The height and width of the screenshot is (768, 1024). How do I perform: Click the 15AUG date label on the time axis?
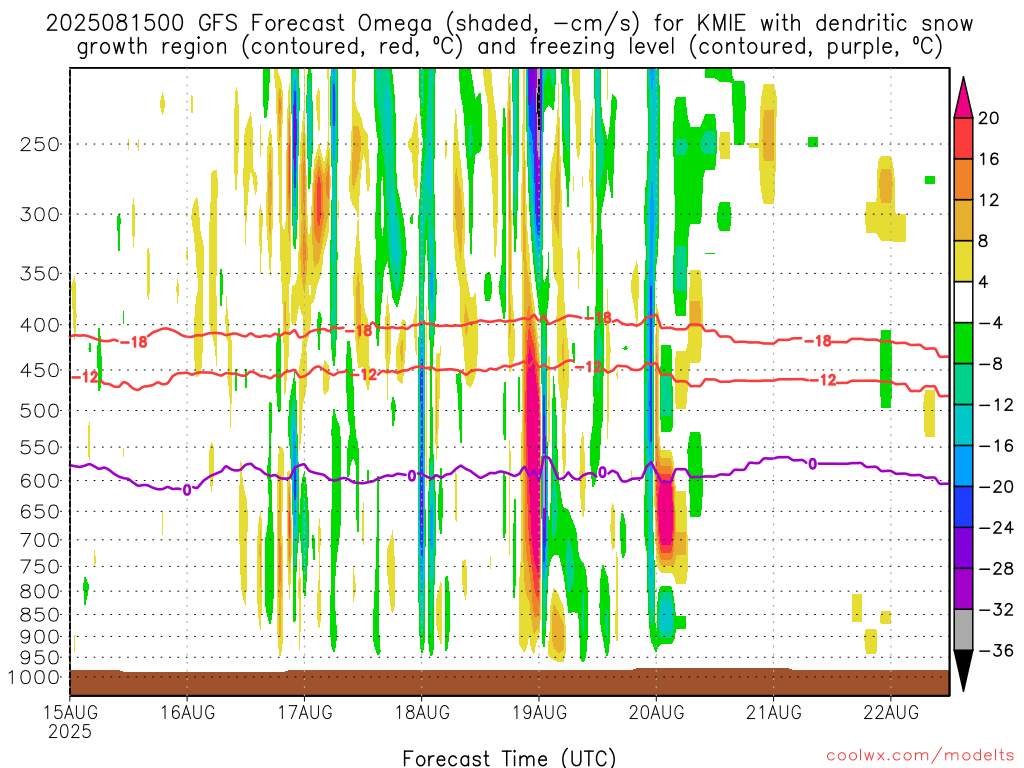tap(70, 712)
